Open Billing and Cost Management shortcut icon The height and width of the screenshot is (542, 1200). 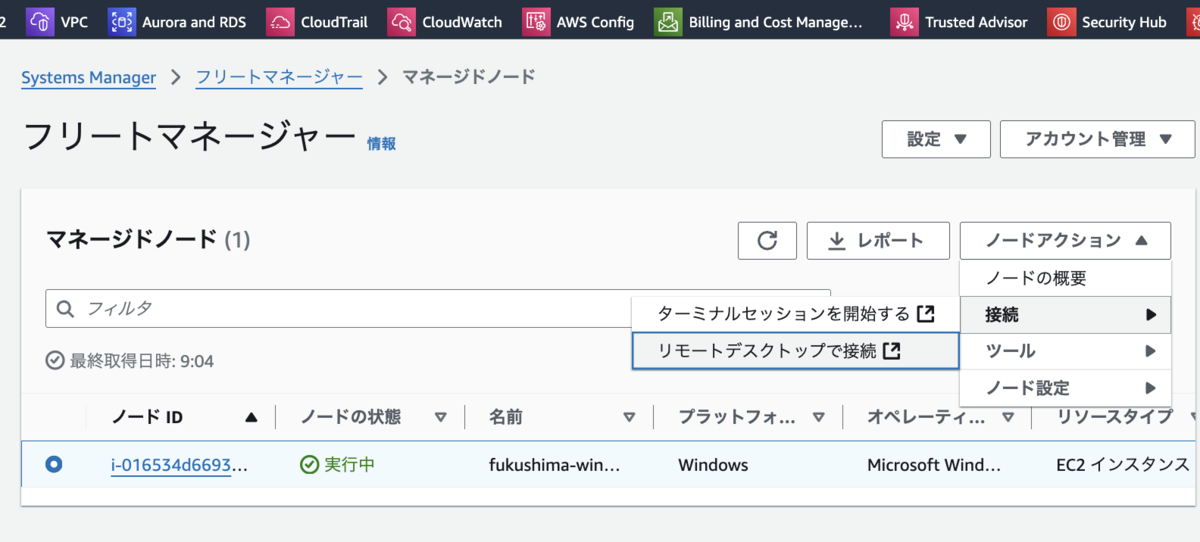click(668, 21)
